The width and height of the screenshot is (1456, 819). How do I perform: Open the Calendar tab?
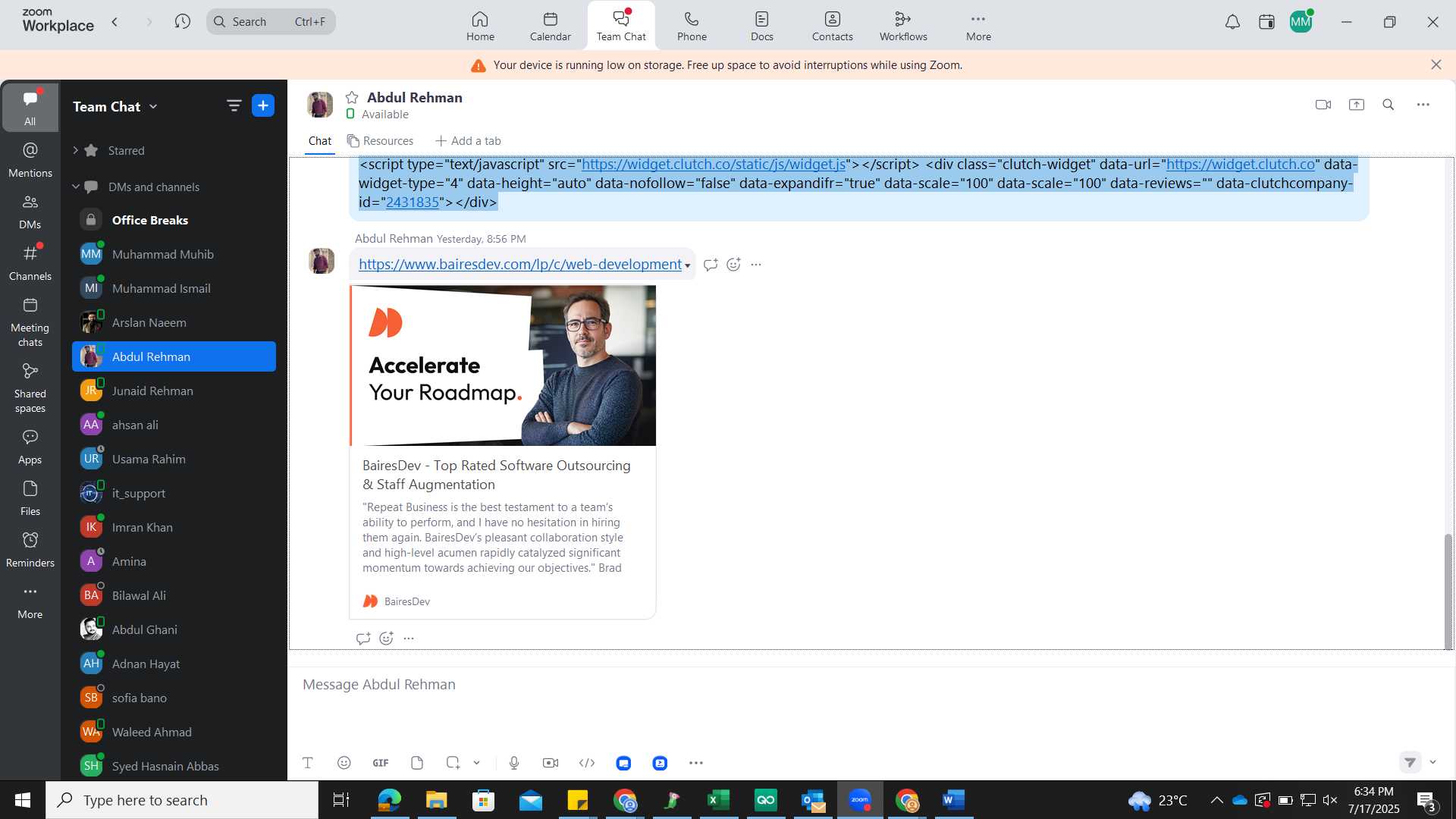click(551, 25)
